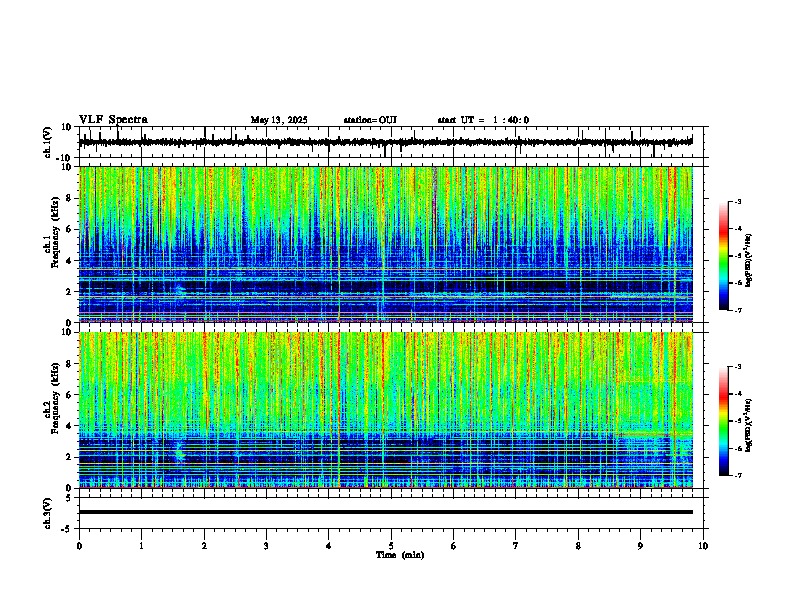Viewport: 792px width, 612px height.
Task: Click the thick black ch.3 voltage trace
Action: click(x=386, y=512)
